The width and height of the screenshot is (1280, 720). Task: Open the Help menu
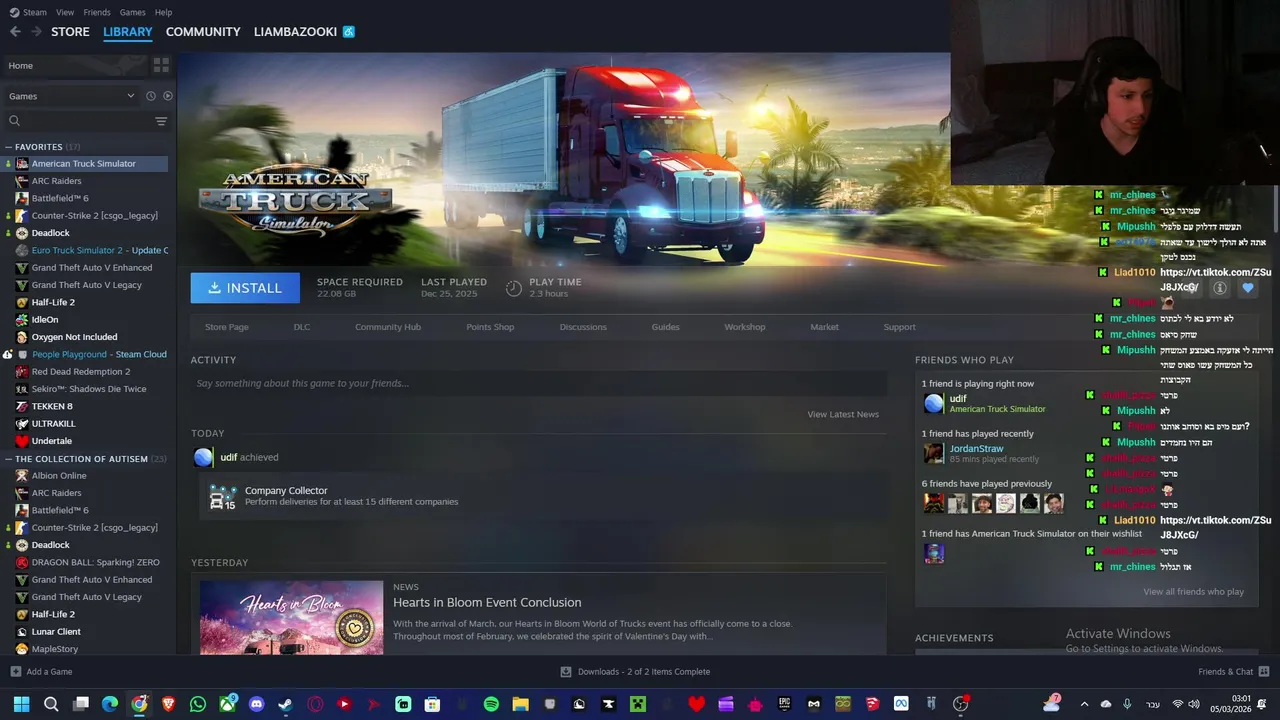(163, 12)
